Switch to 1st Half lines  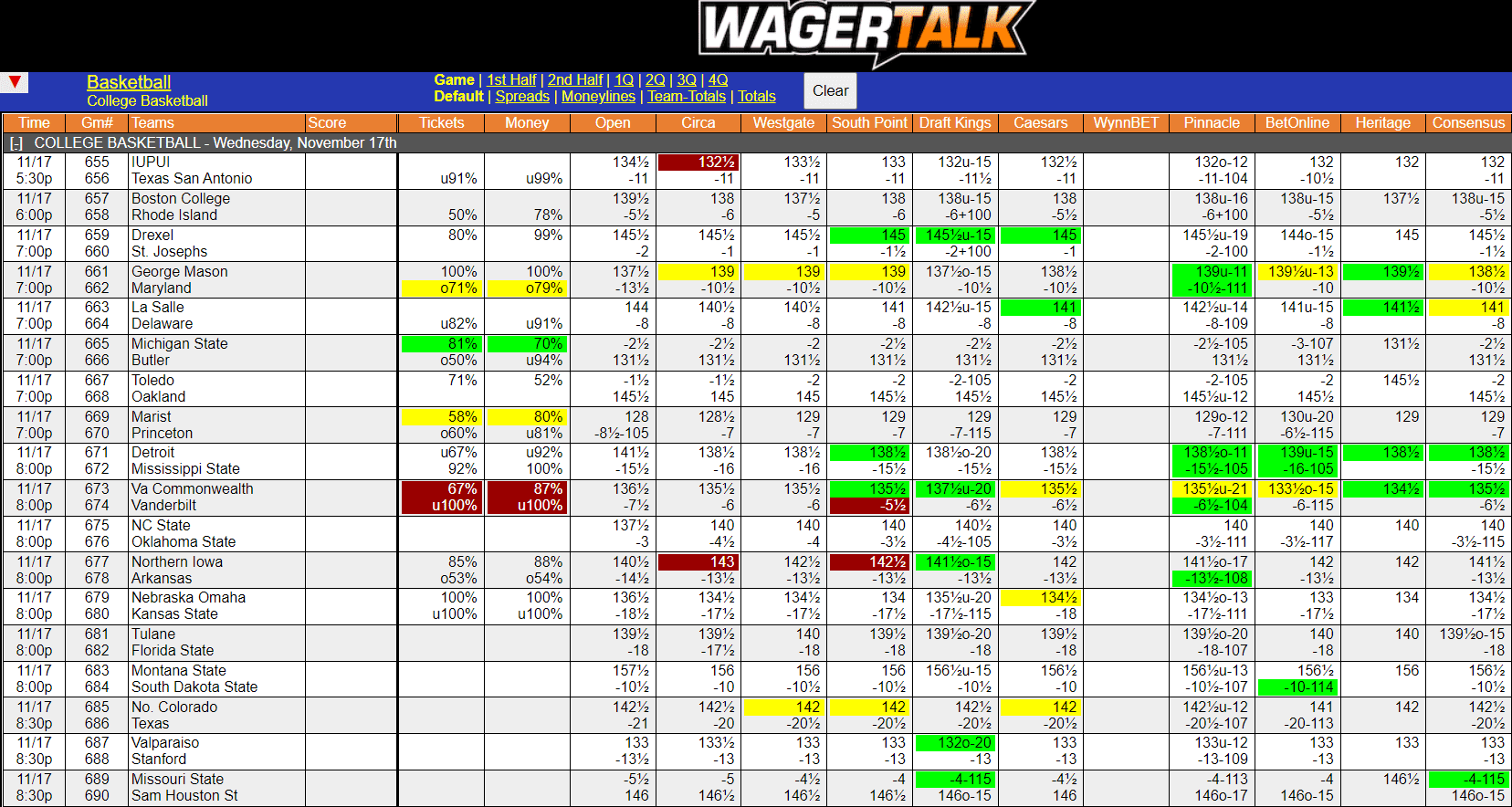[511, 80]
